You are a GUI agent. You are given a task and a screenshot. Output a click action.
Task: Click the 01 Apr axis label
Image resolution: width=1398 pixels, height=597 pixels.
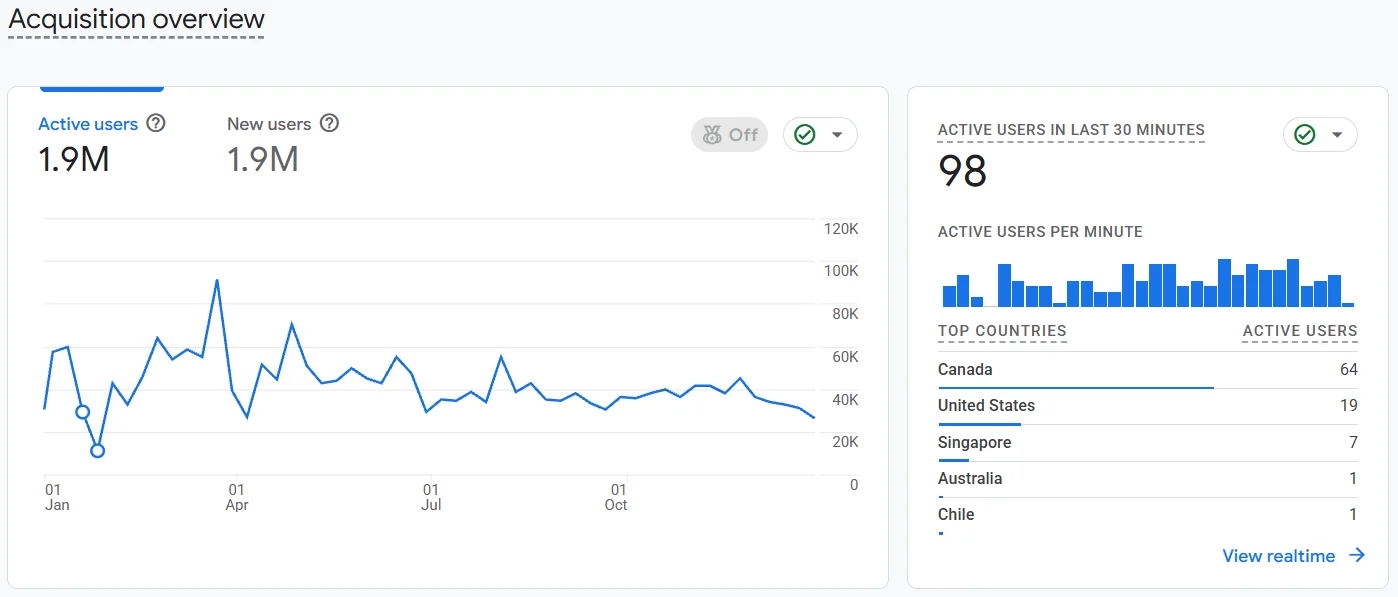237,498
